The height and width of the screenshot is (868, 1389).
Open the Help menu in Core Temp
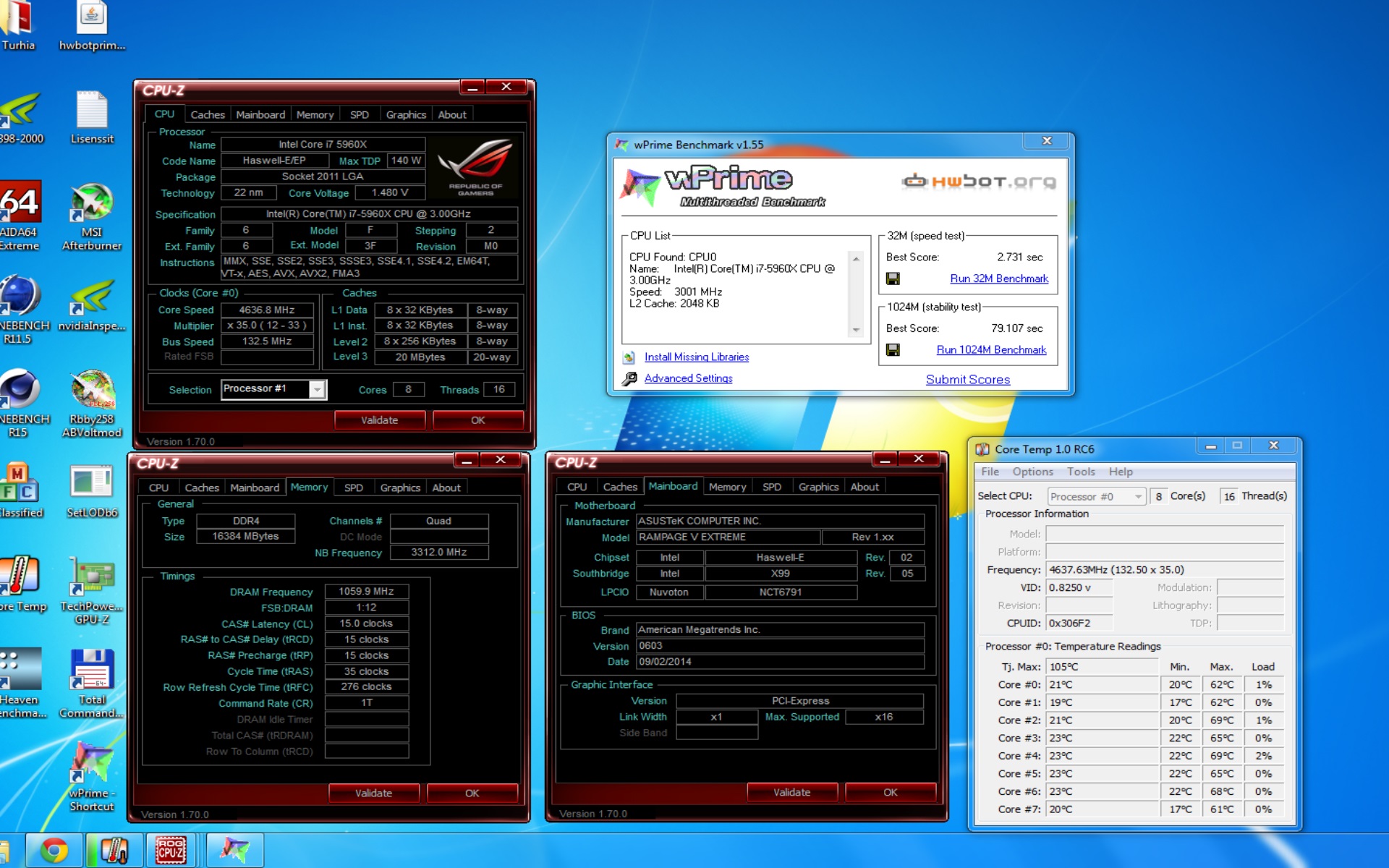(x=1121, y=472)
